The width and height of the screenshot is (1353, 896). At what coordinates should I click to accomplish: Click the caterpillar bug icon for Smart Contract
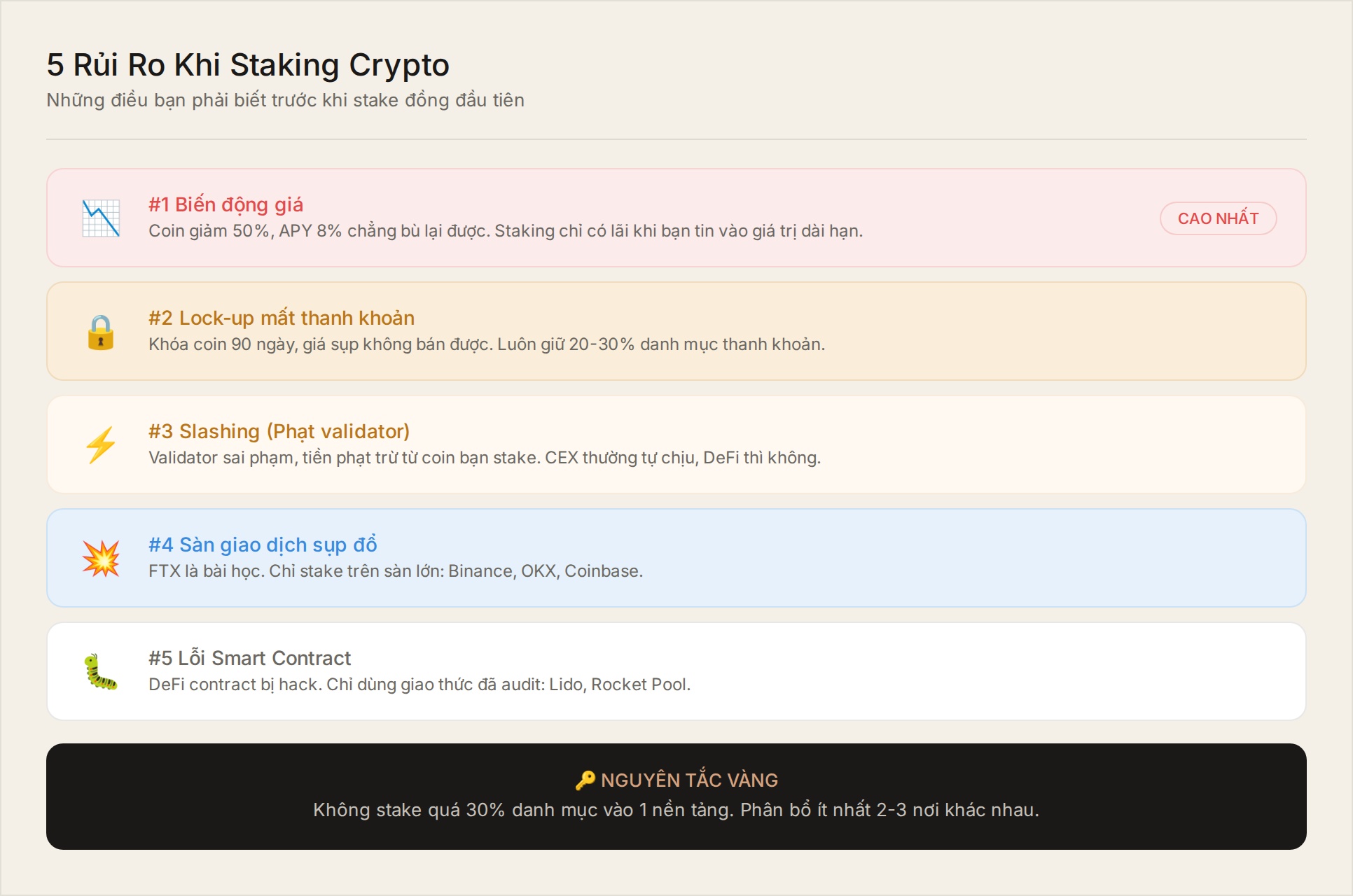pos(101,672)
